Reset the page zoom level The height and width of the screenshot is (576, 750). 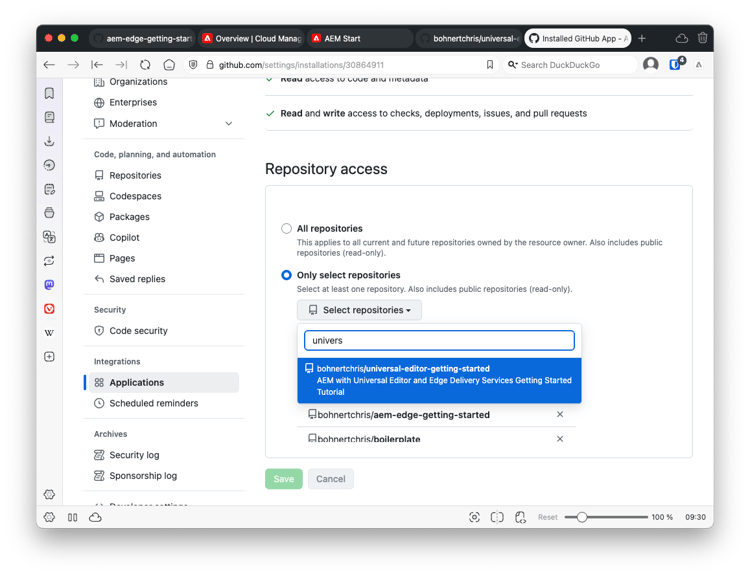548,517
